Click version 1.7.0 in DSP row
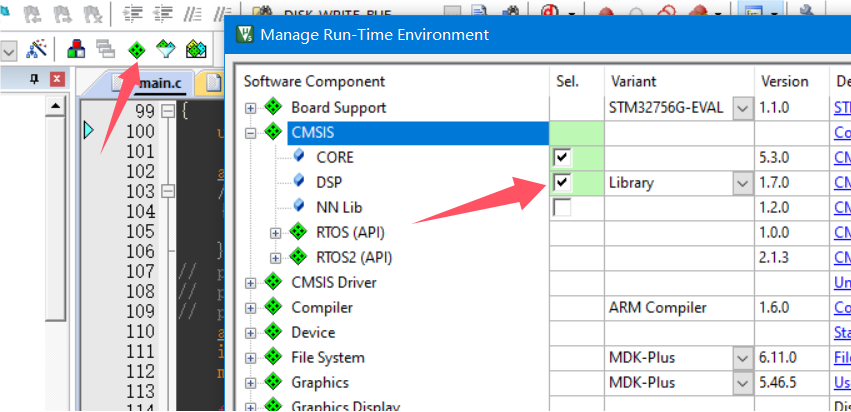 (774, 182)
